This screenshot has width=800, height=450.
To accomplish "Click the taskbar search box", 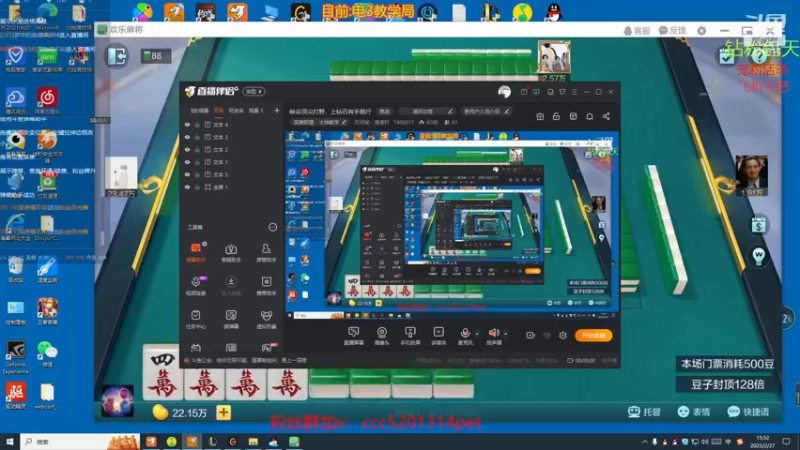I will (x=80, y=441).
